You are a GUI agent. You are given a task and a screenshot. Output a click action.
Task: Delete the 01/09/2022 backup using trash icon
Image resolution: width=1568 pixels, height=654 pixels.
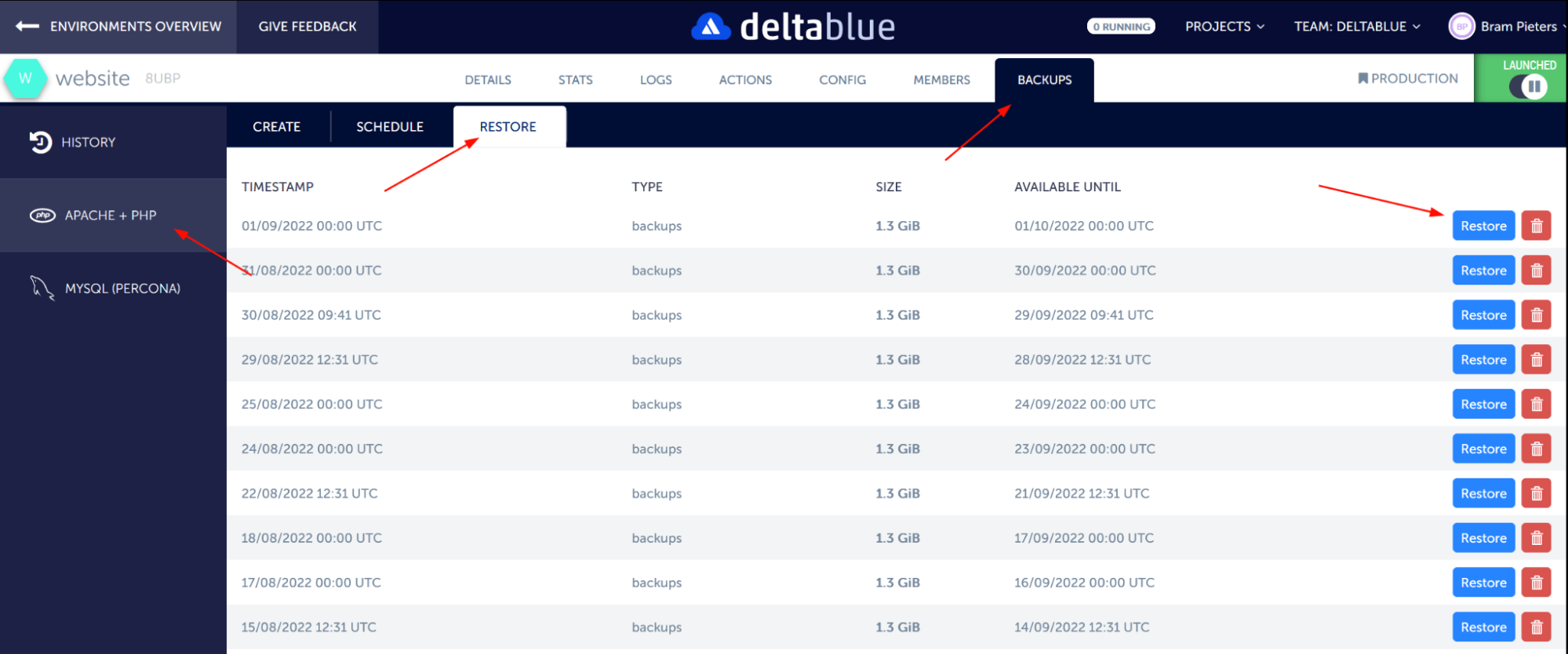point(1536,226)
